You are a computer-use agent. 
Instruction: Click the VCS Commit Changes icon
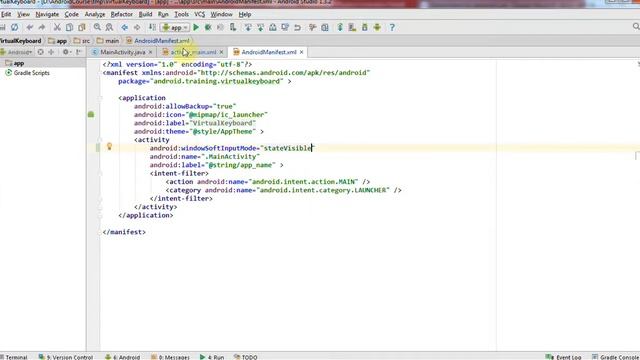point(260,27)
